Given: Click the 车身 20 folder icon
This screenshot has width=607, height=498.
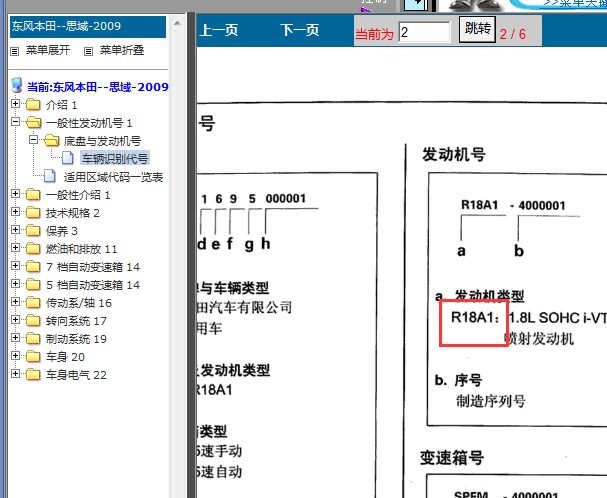Looking at the screenshot, I should pos(33,357).
